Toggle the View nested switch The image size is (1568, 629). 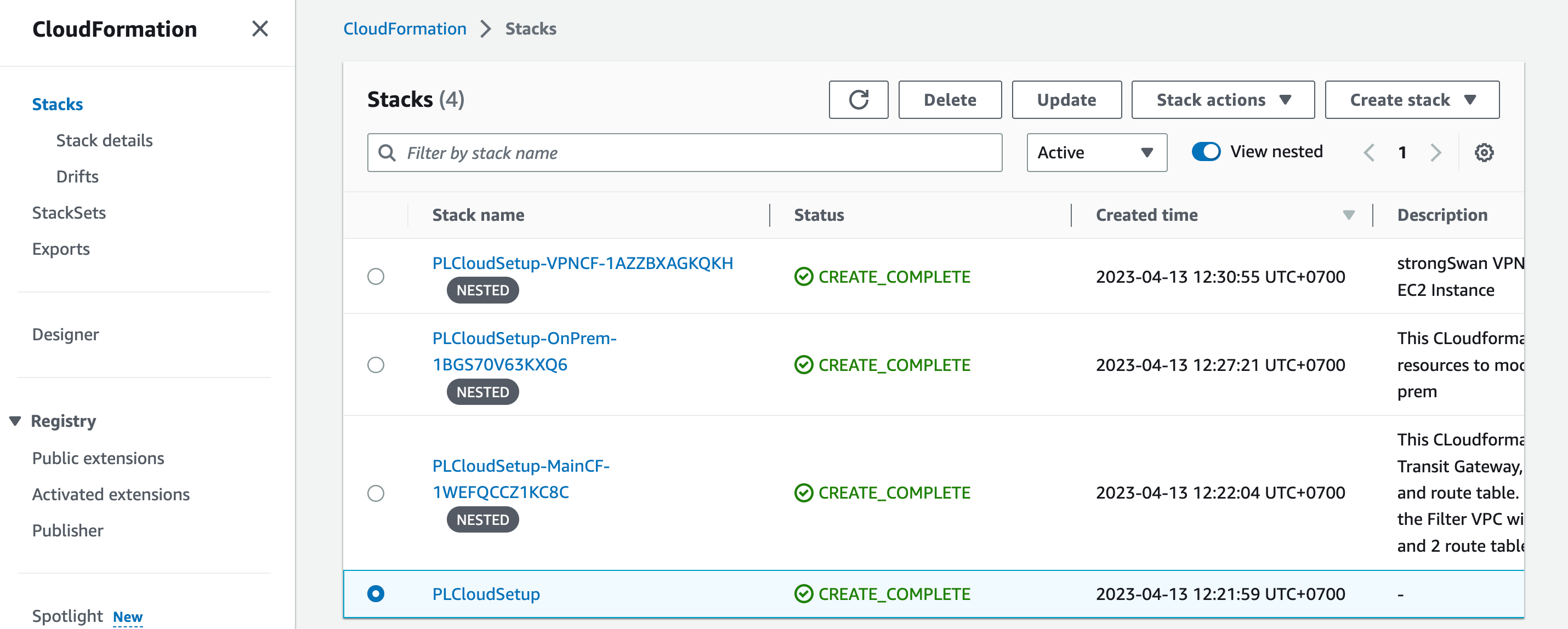click(1205, 151)
